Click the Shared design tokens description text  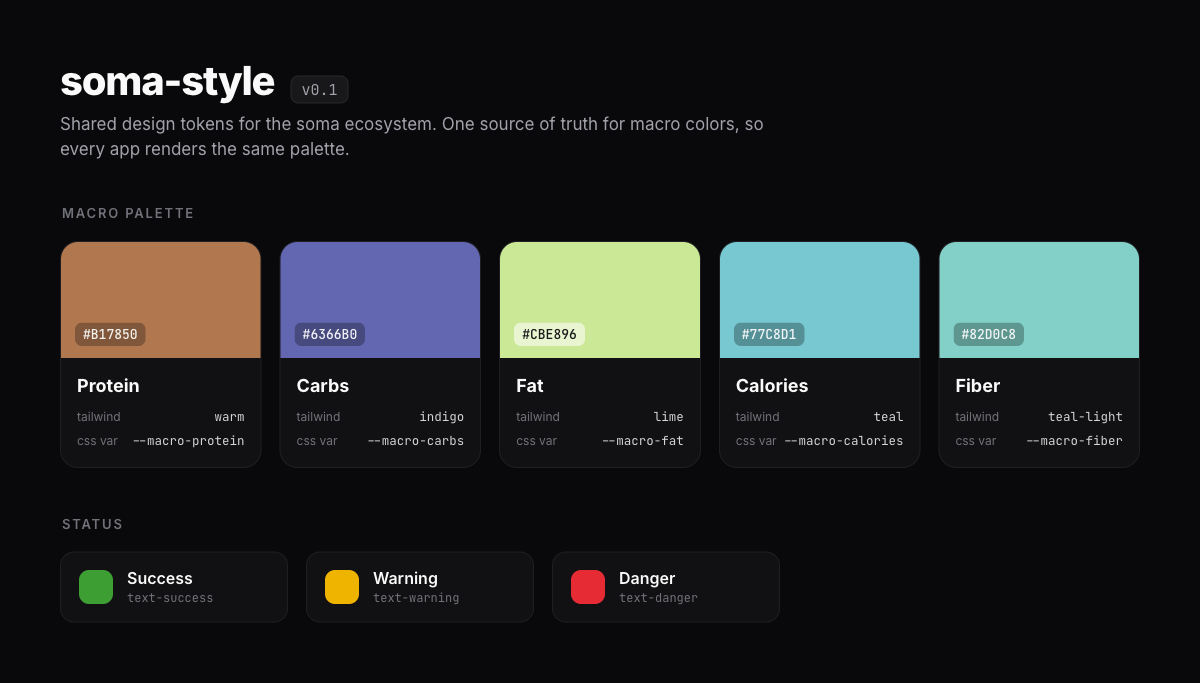(412, 137)
